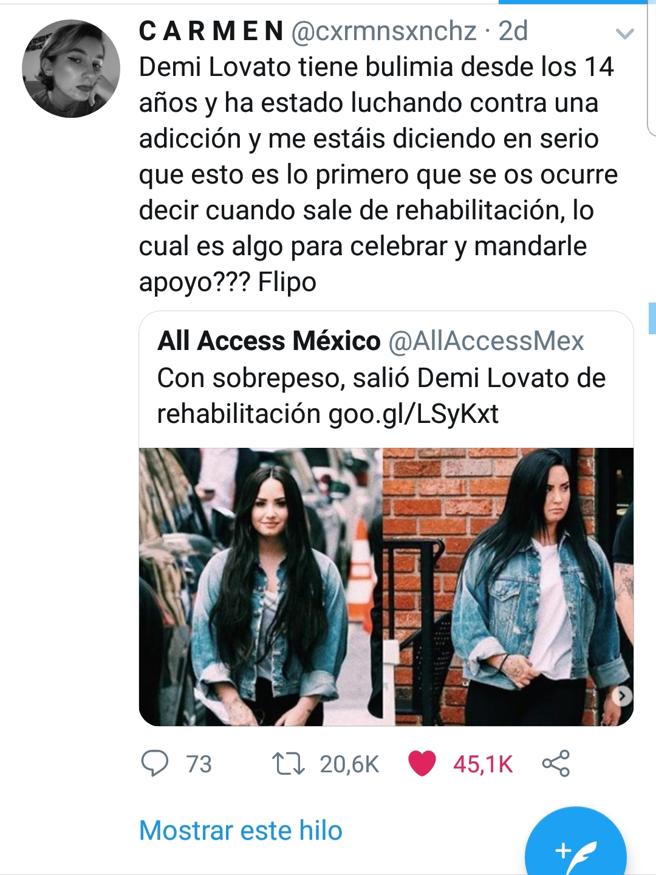Image resolution: width=656 pixels, height=875 pixels.
Task: Open @cxrmnsxnchz handle
Action: click(384, 31)
